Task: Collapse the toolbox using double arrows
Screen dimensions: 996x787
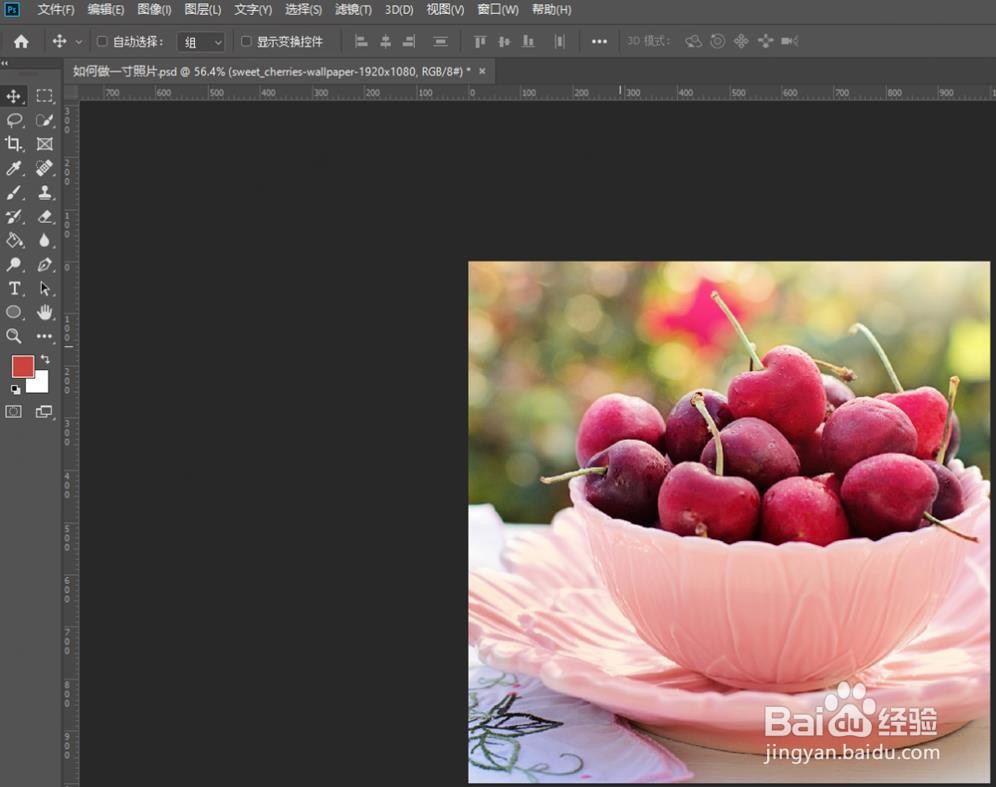Action: (5, 63)
